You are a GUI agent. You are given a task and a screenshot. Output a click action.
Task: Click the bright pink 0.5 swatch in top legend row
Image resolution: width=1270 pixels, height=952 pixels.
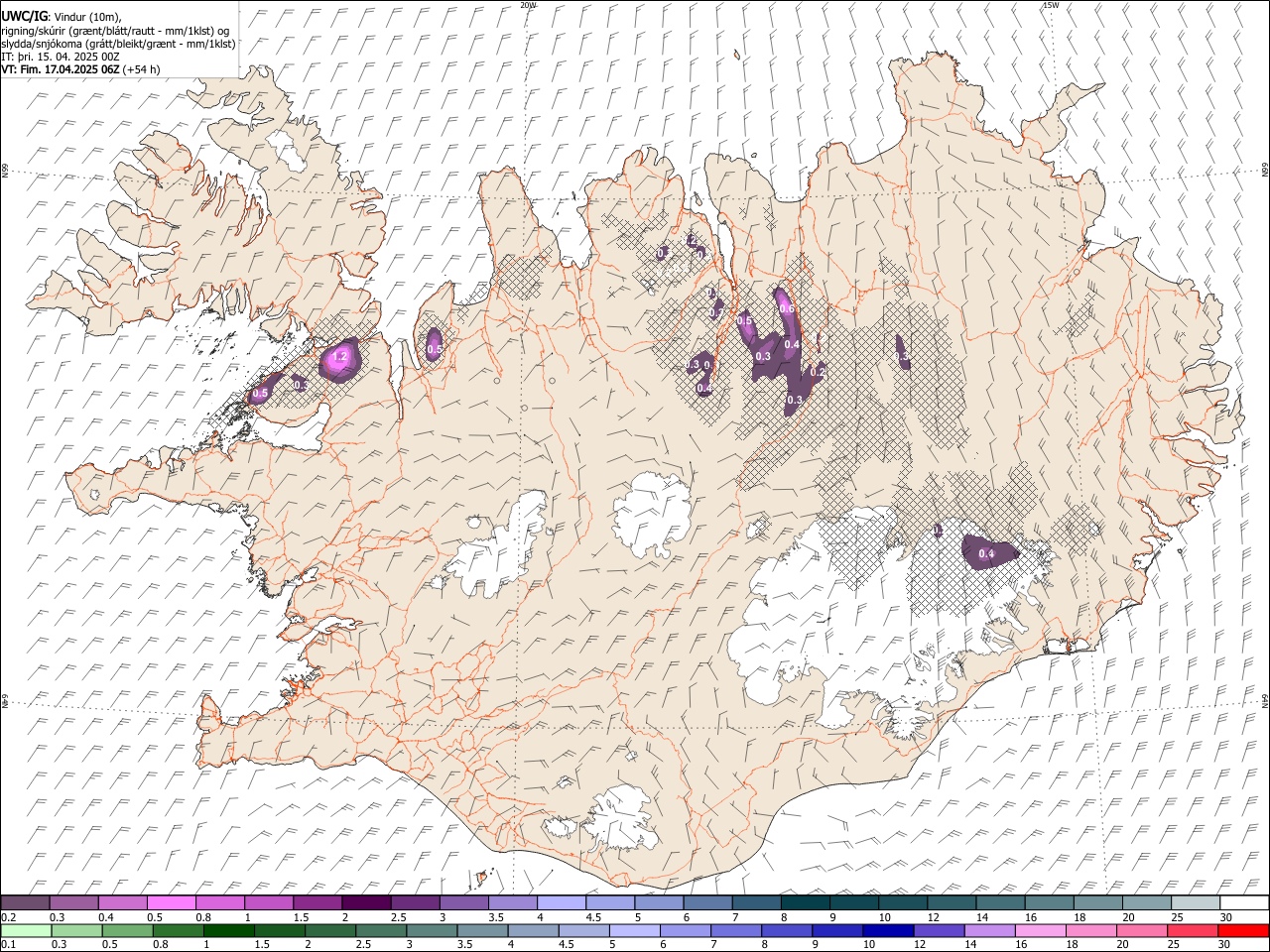(171, 903)
